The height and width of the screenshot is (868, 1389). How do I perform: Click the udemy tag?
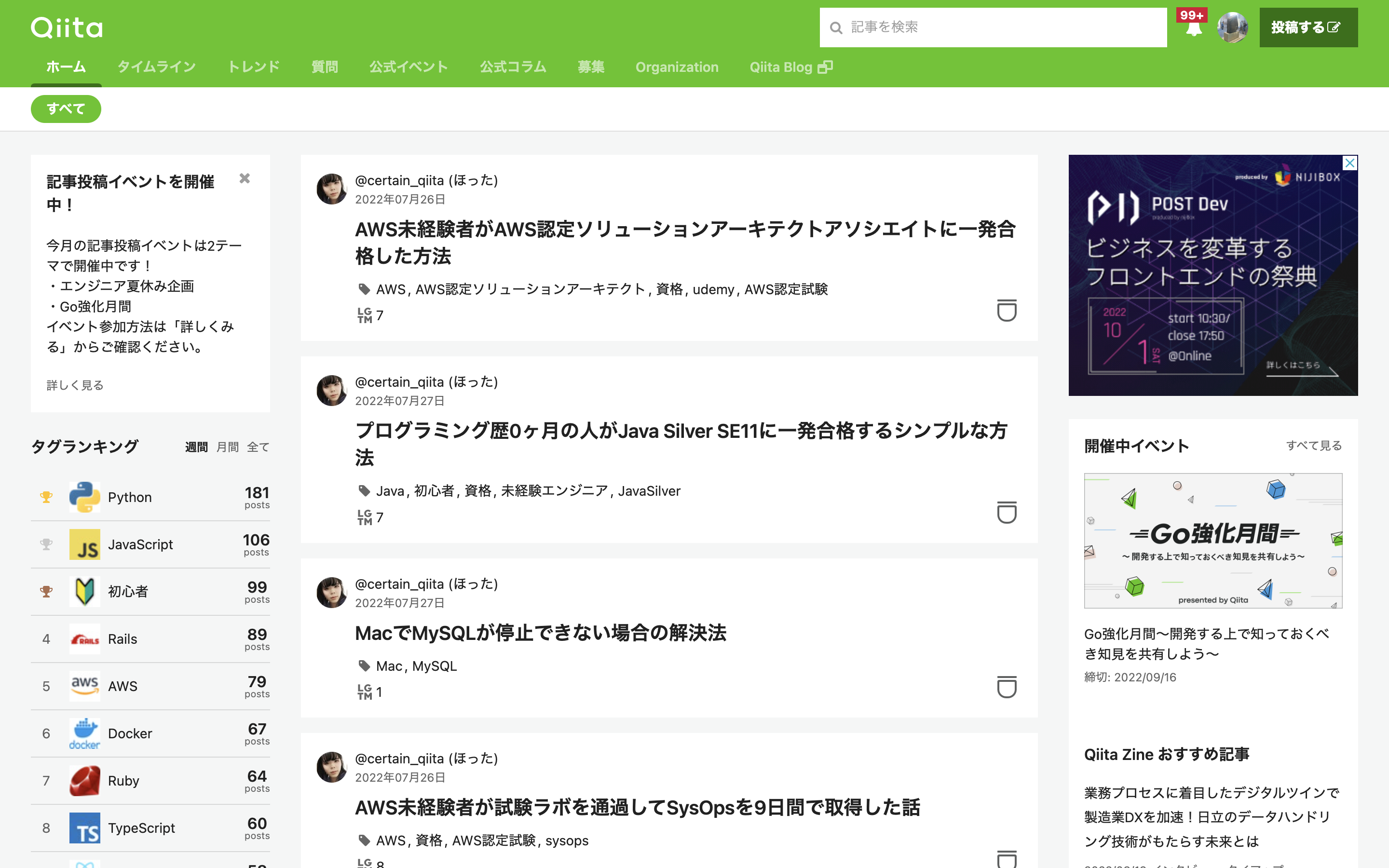click(x=713, y=289)
